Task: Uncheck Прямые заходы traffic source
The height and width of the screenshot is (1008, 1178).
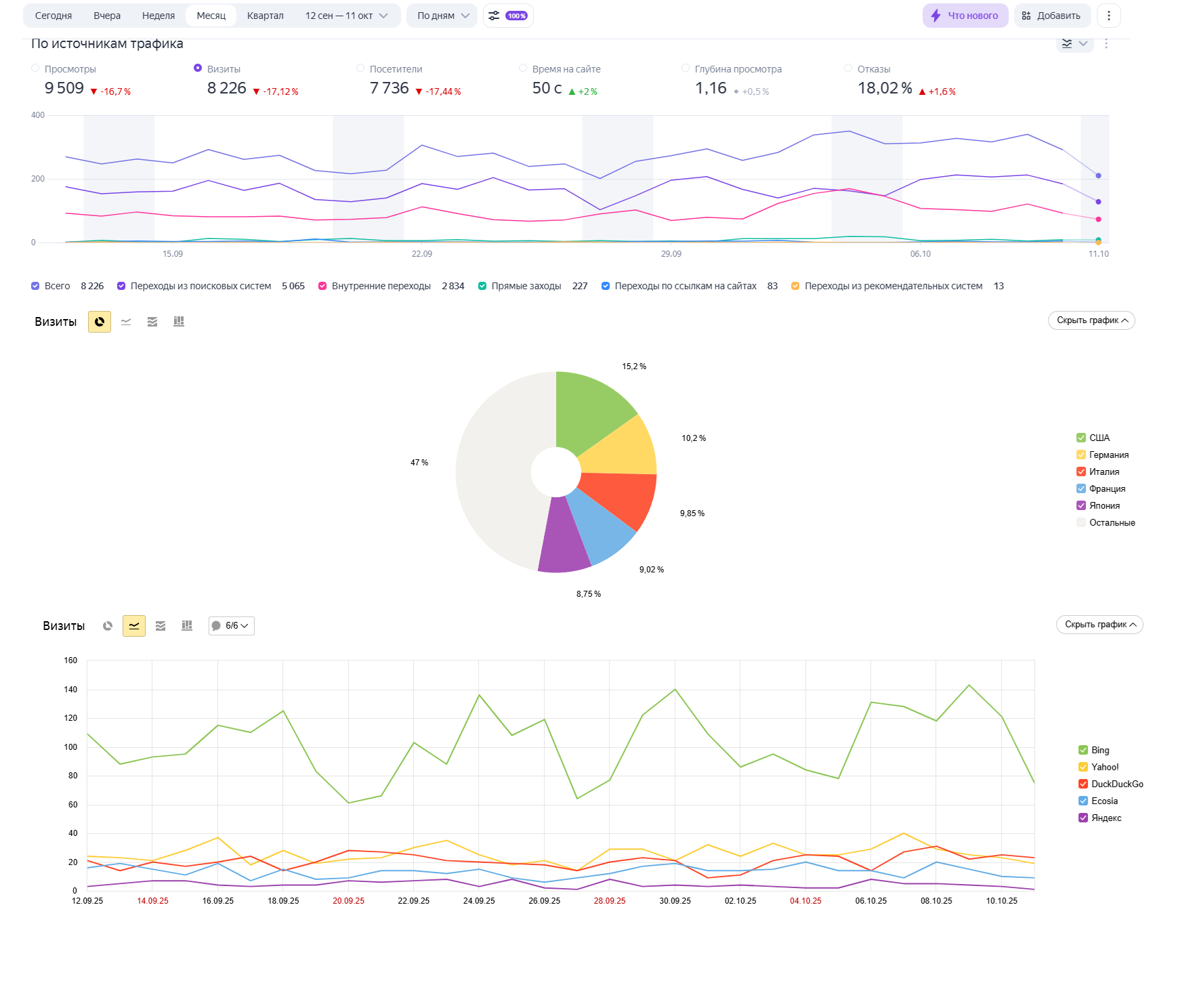Action: pyautogui.click(x=482, y=286)
